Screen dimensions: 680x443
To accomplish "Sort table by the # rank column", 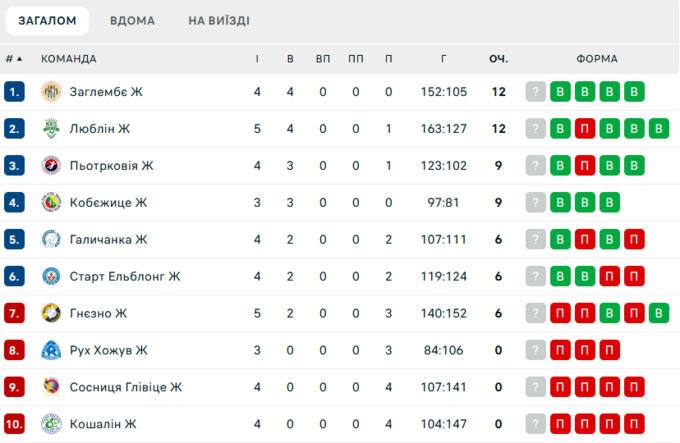I will 14,58.
